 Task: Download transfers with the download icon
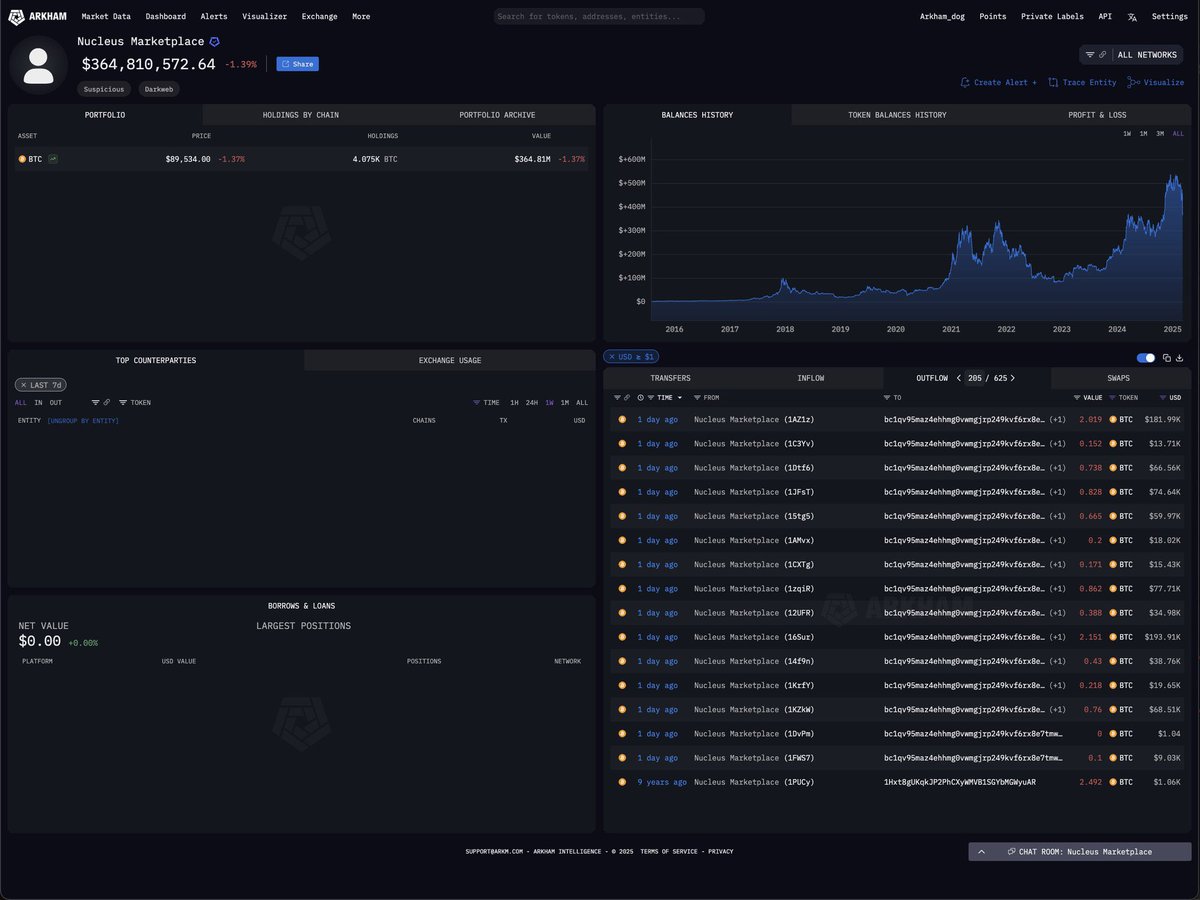coord(1180,357)
